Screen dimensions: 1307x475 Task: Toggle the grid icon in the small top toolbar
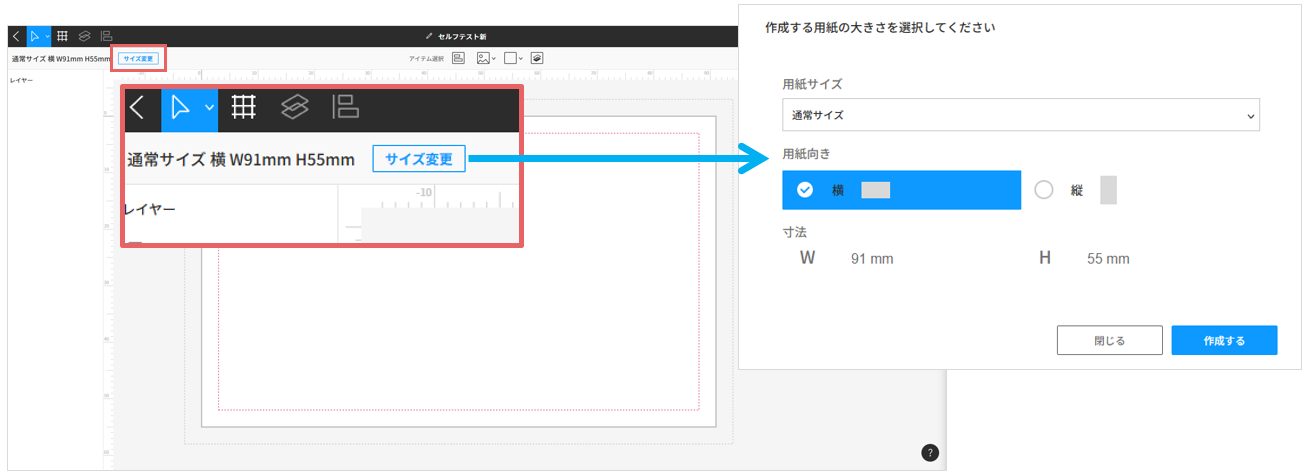click(62, 35)
